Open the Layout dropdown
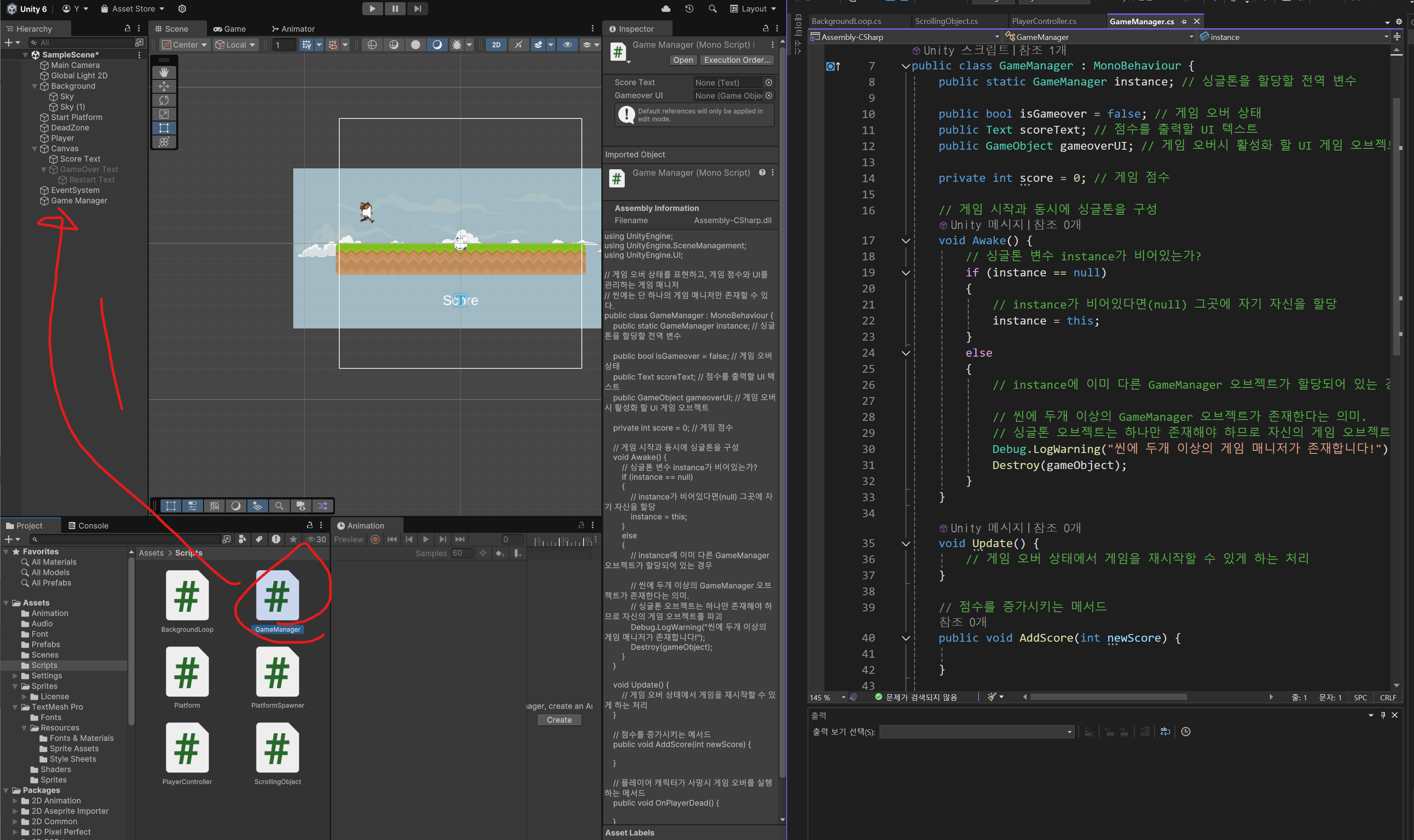The width and height of the screenshot is (1414, 840). [x=753, y=9]
